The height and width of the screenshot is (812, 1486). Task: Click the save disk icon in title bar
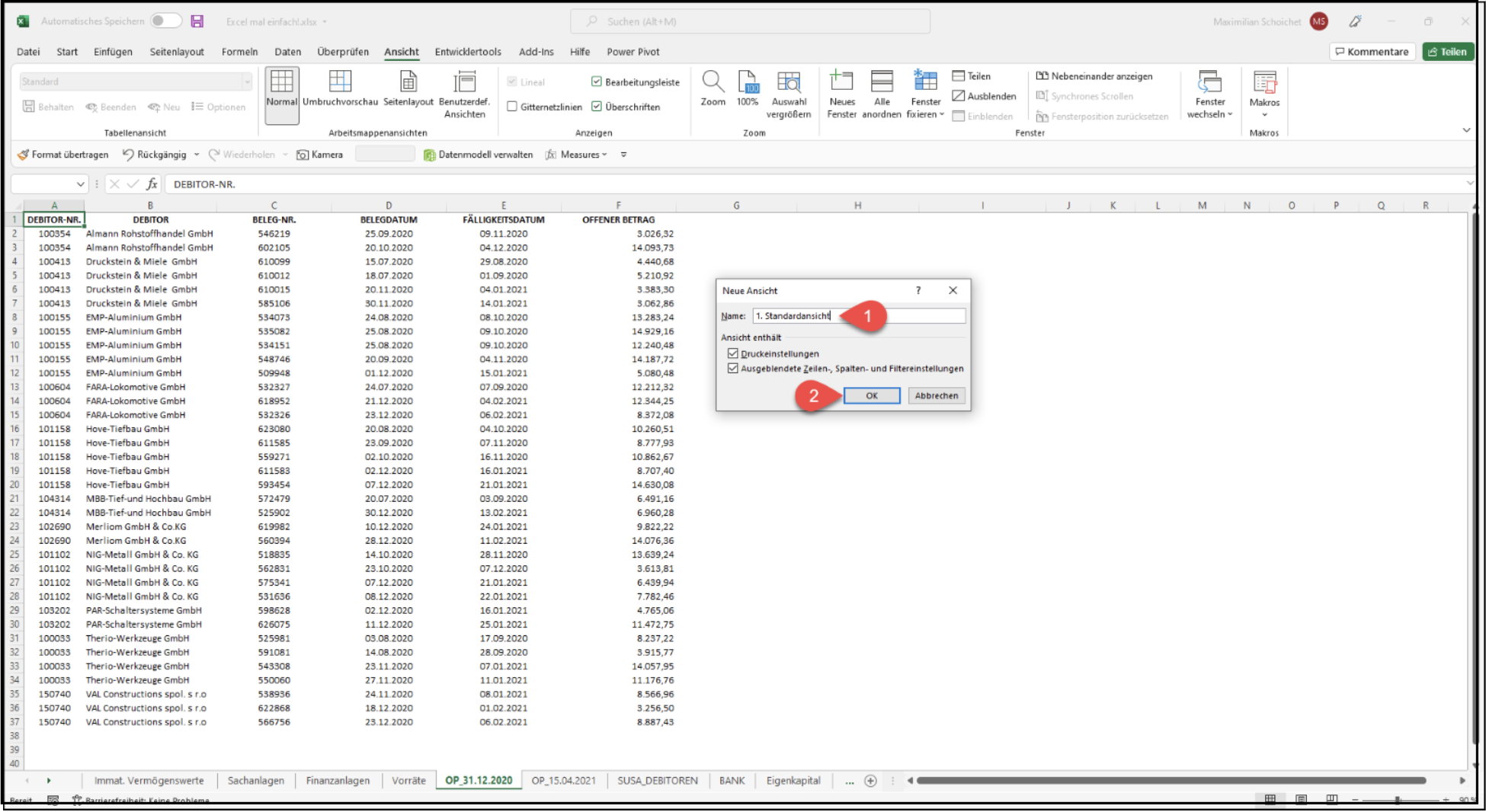click(x=197, y=21)
